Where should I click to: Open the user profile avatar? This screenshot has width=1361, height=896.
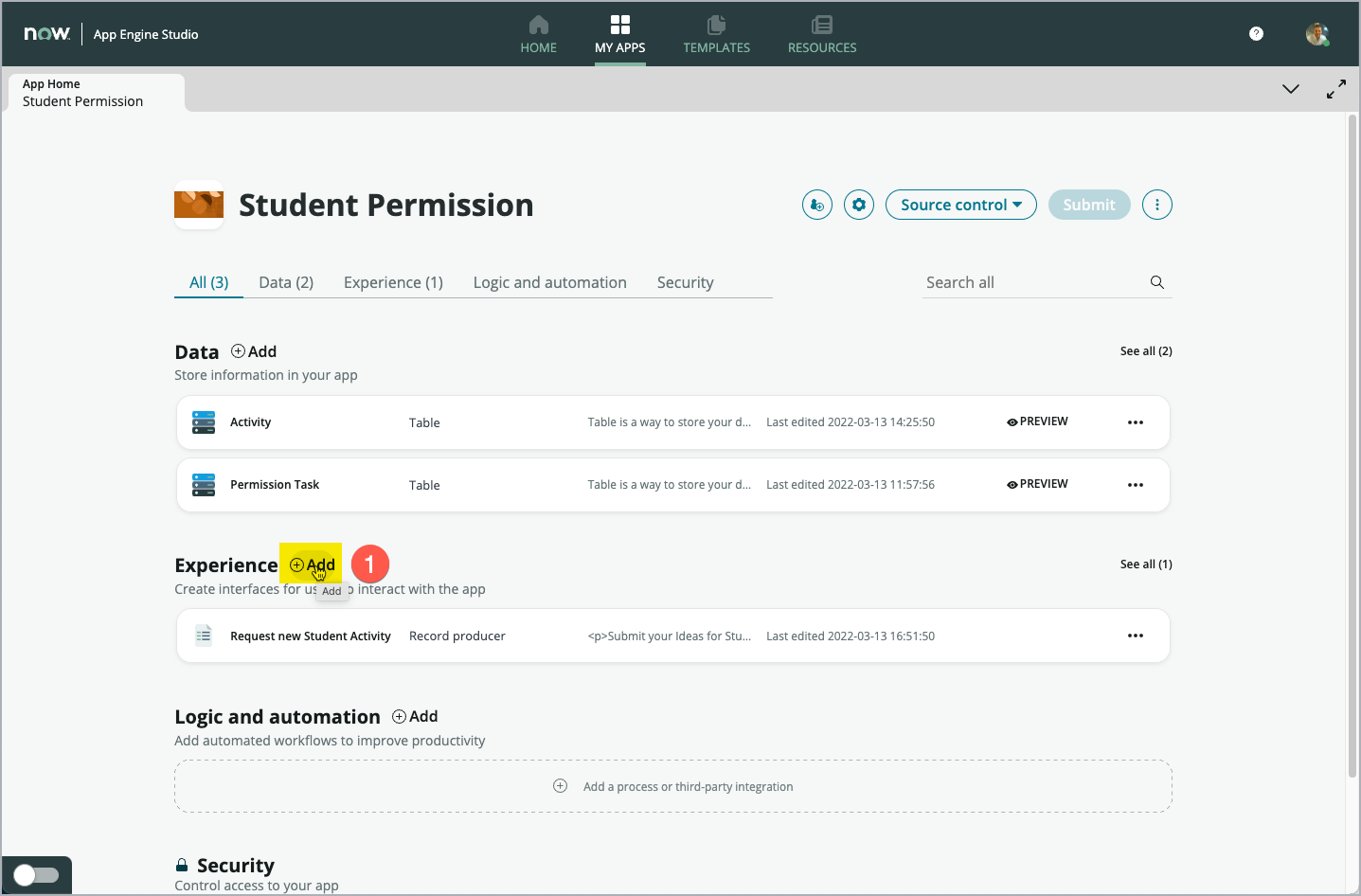1317,34
